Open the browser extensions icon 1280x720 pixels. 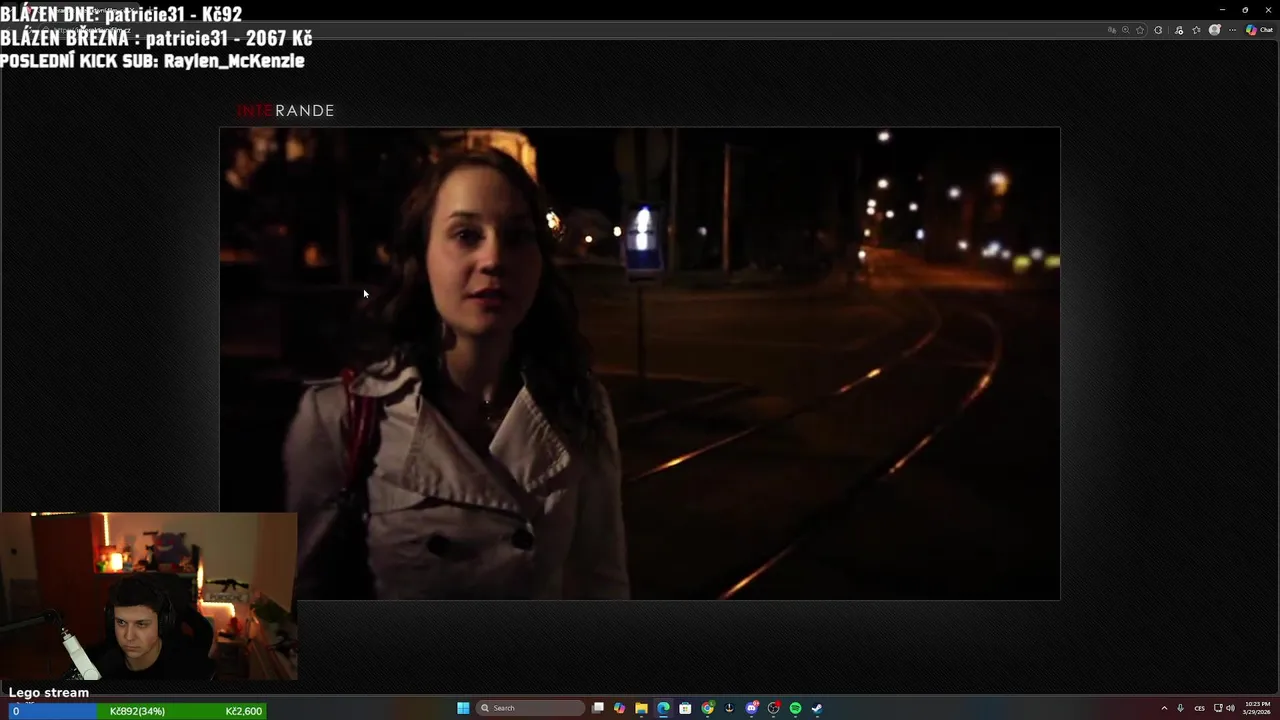pyautogui.click(x=1158, y=30)
